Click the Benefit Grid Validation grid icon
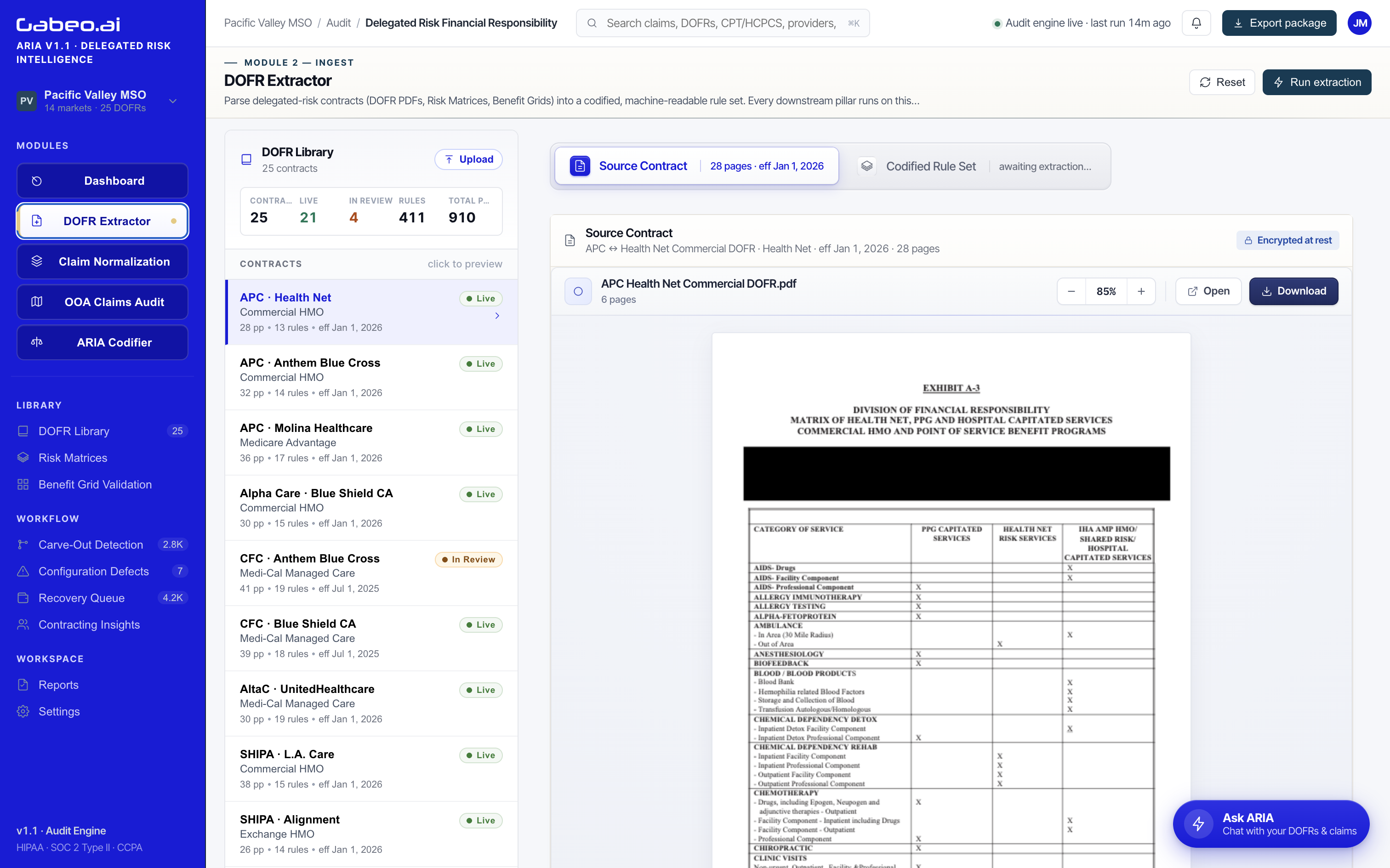Image resolution: width=1390 pixels, height=868 pixels. (23, 484)
